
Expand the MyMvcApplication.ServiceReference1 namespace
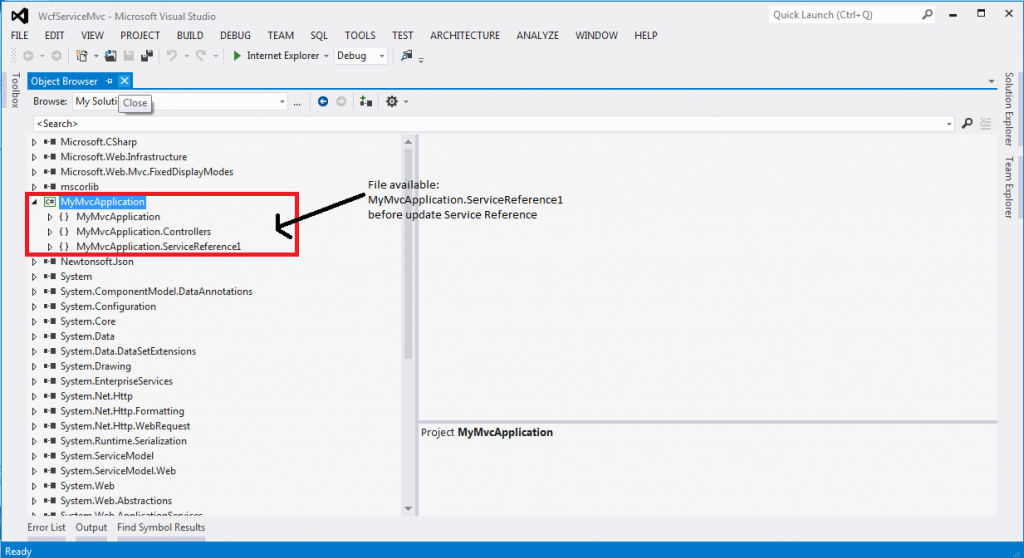point(50,247)
